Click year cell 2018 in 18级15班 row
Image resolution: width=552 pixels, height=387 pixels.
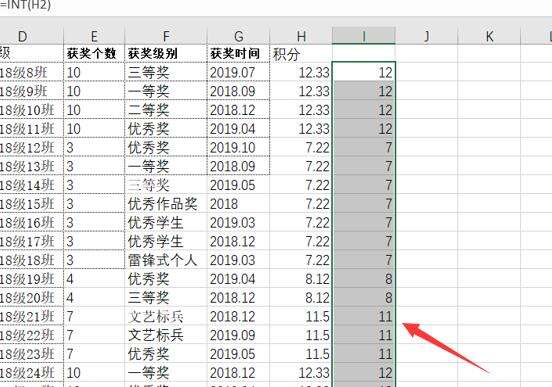(x=239, y=204)
